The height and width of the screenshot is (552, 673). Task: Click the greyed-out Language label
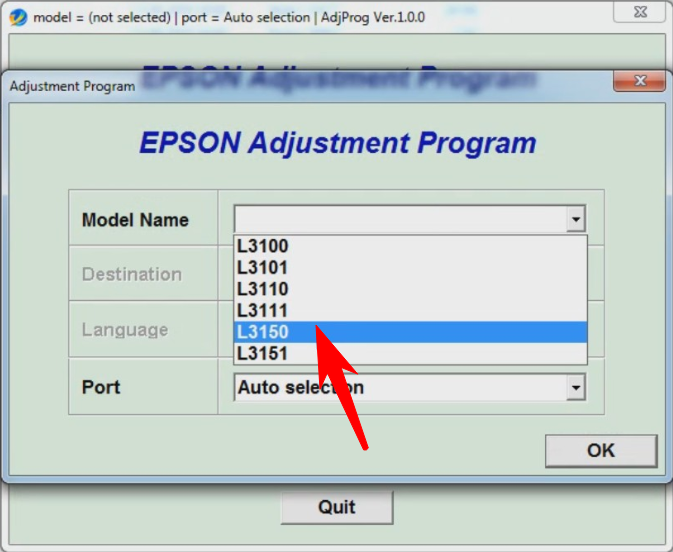(125, 330)
